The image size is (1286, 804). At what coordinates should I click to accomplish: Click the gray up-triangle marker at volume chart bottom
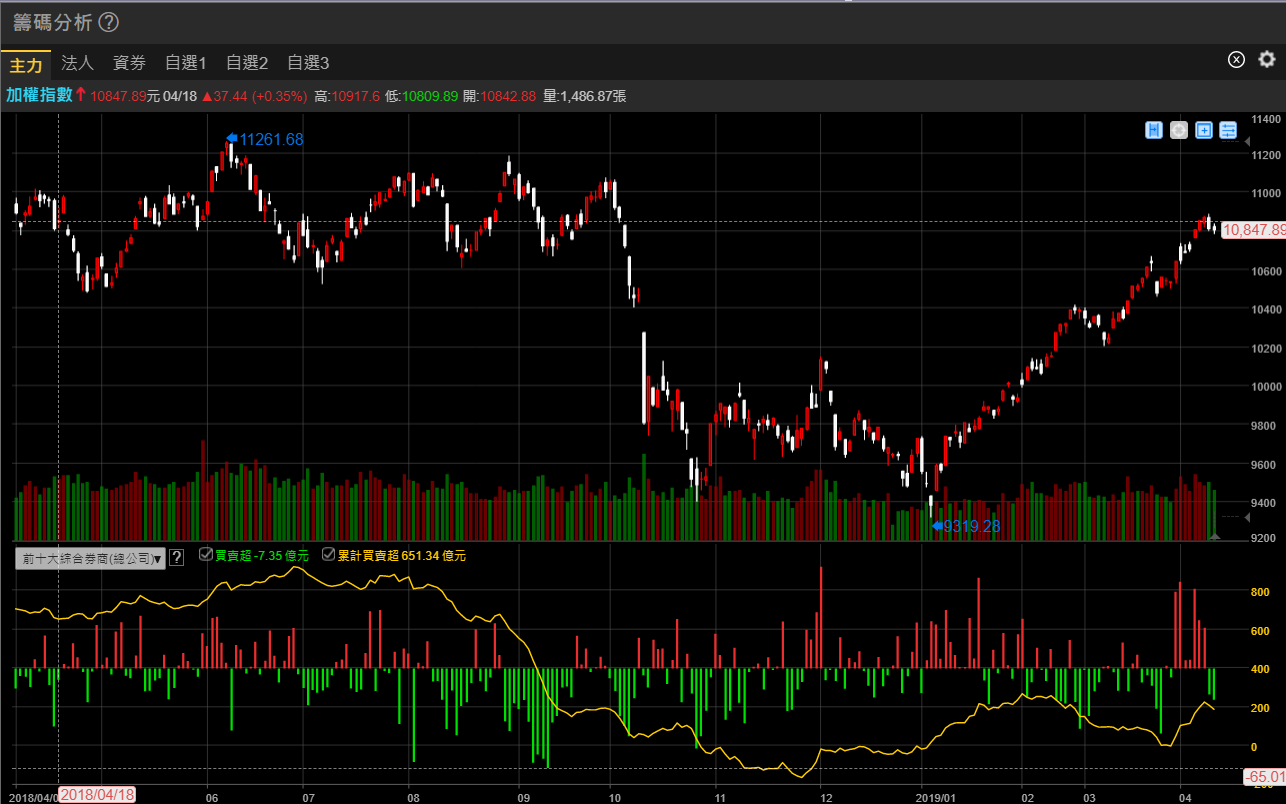coord(1216,537)
